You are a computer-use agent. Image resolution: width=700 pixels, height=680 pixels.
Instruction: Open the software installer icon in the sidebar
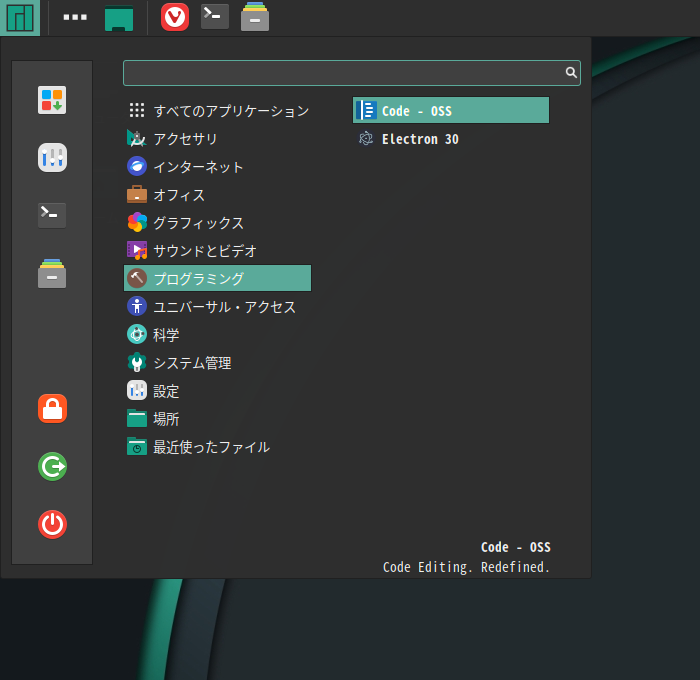click(52, 100)
